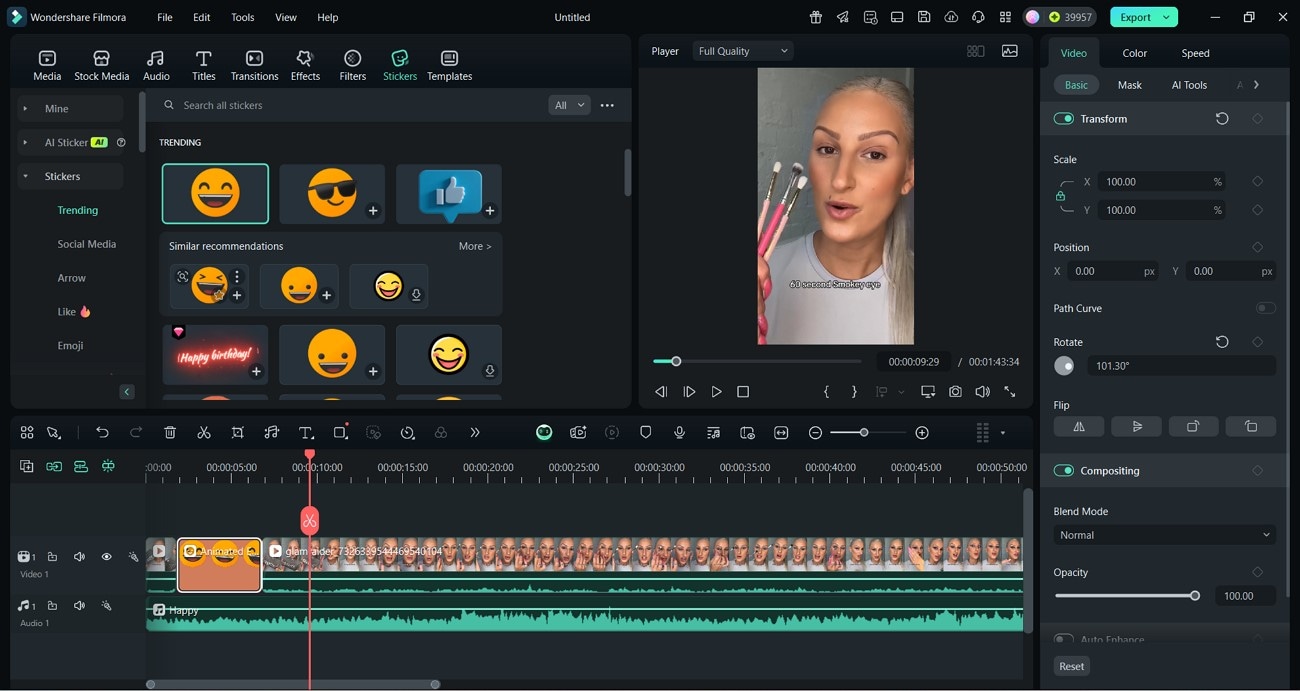This screenshot has height=691, width=1300.
Task: Open the Tools menu
Action: coord(243,17)
